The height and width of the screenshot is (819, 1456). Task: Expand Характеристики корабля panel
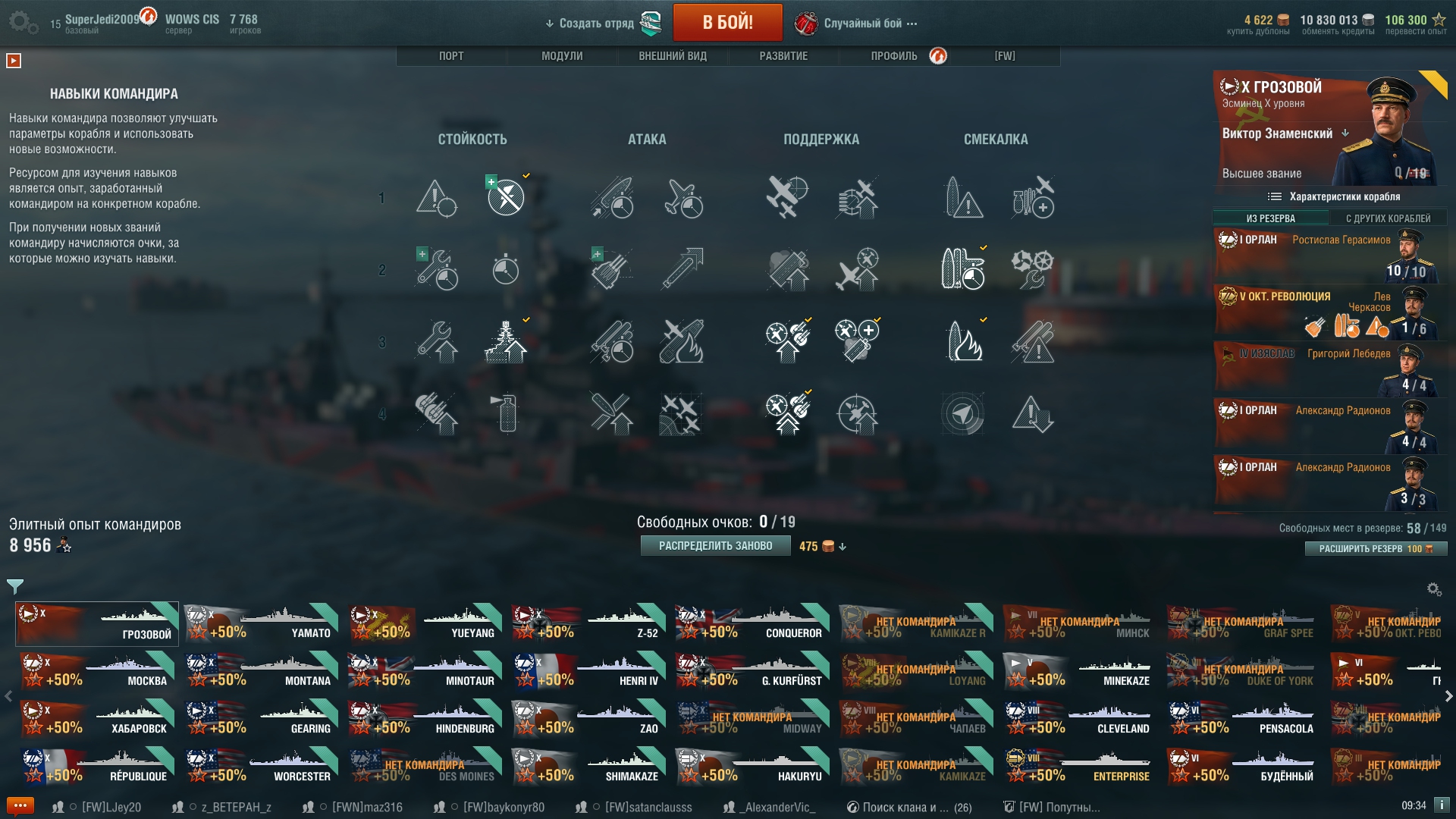1333,196
